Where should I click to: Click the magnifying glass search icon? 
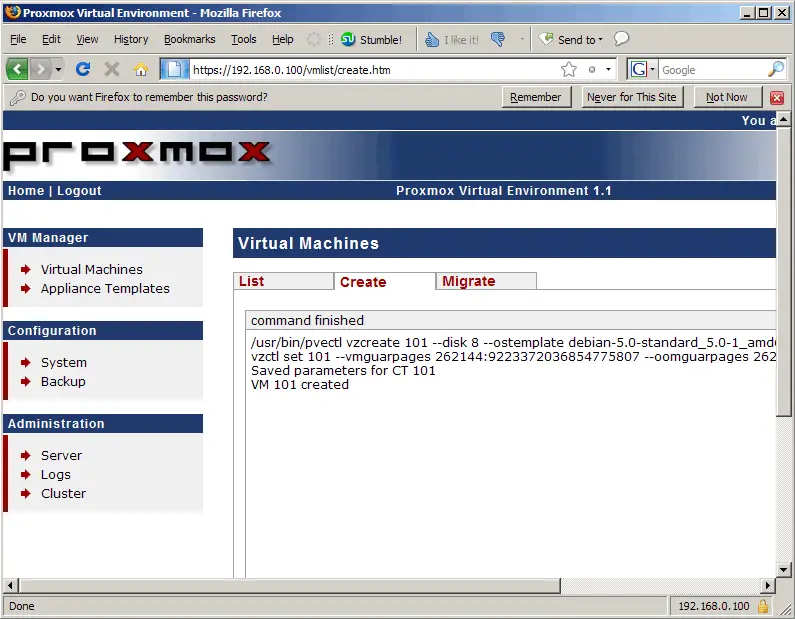776,69
